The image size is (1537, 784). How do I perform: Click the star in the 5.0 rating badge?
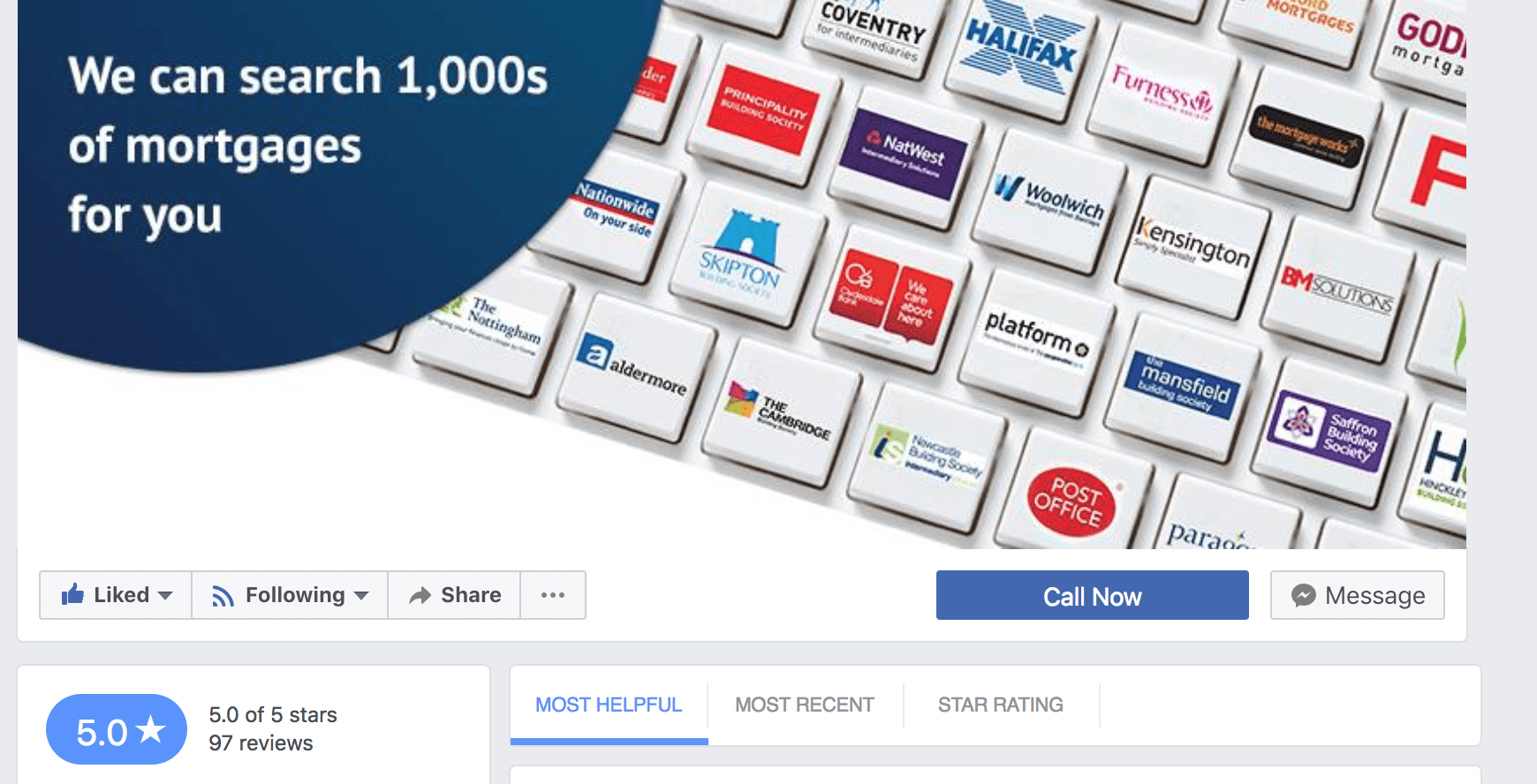pyautogui.click(x=151, y=729)
